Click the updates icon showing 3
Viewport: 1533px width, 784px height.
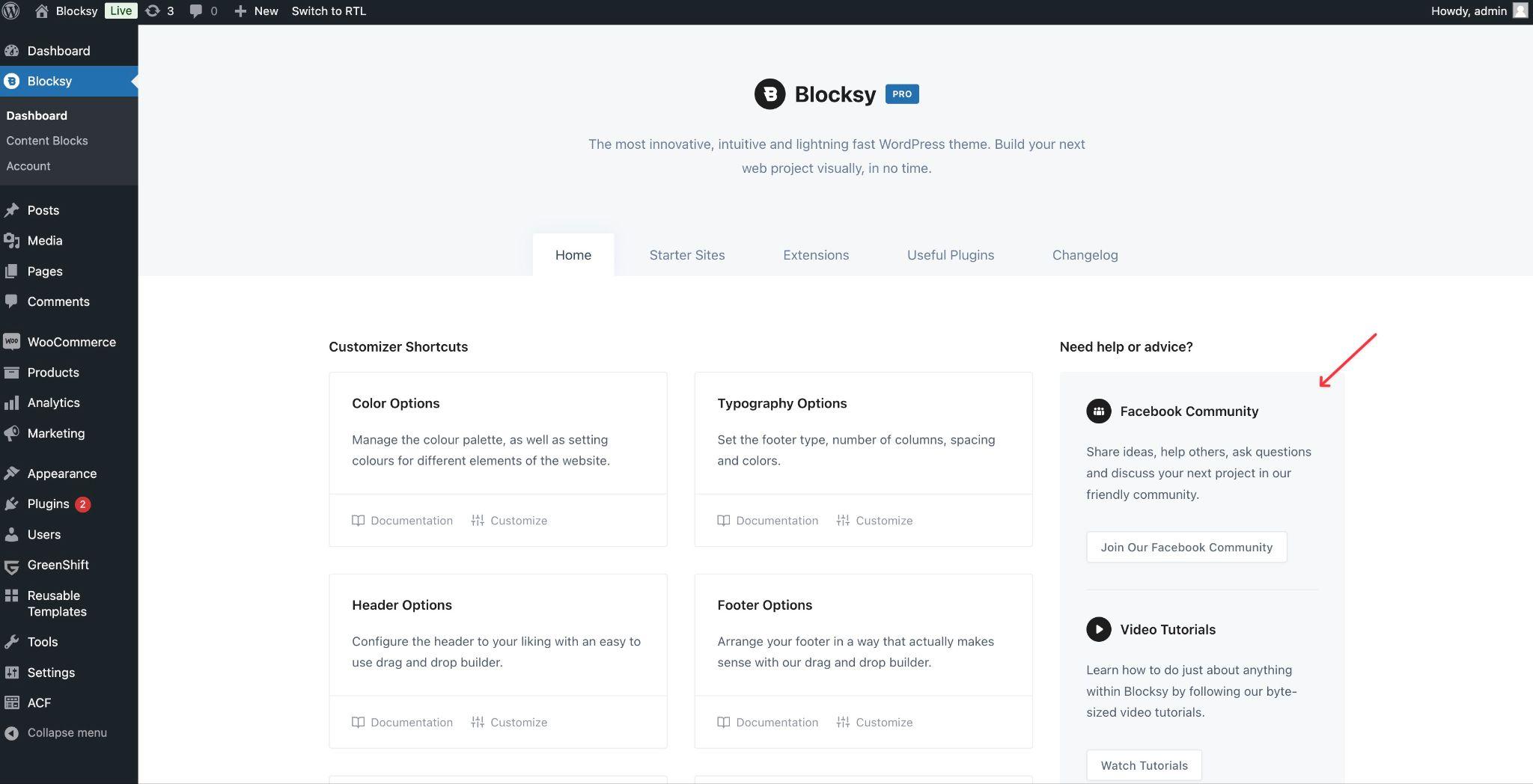coord(153,11)
